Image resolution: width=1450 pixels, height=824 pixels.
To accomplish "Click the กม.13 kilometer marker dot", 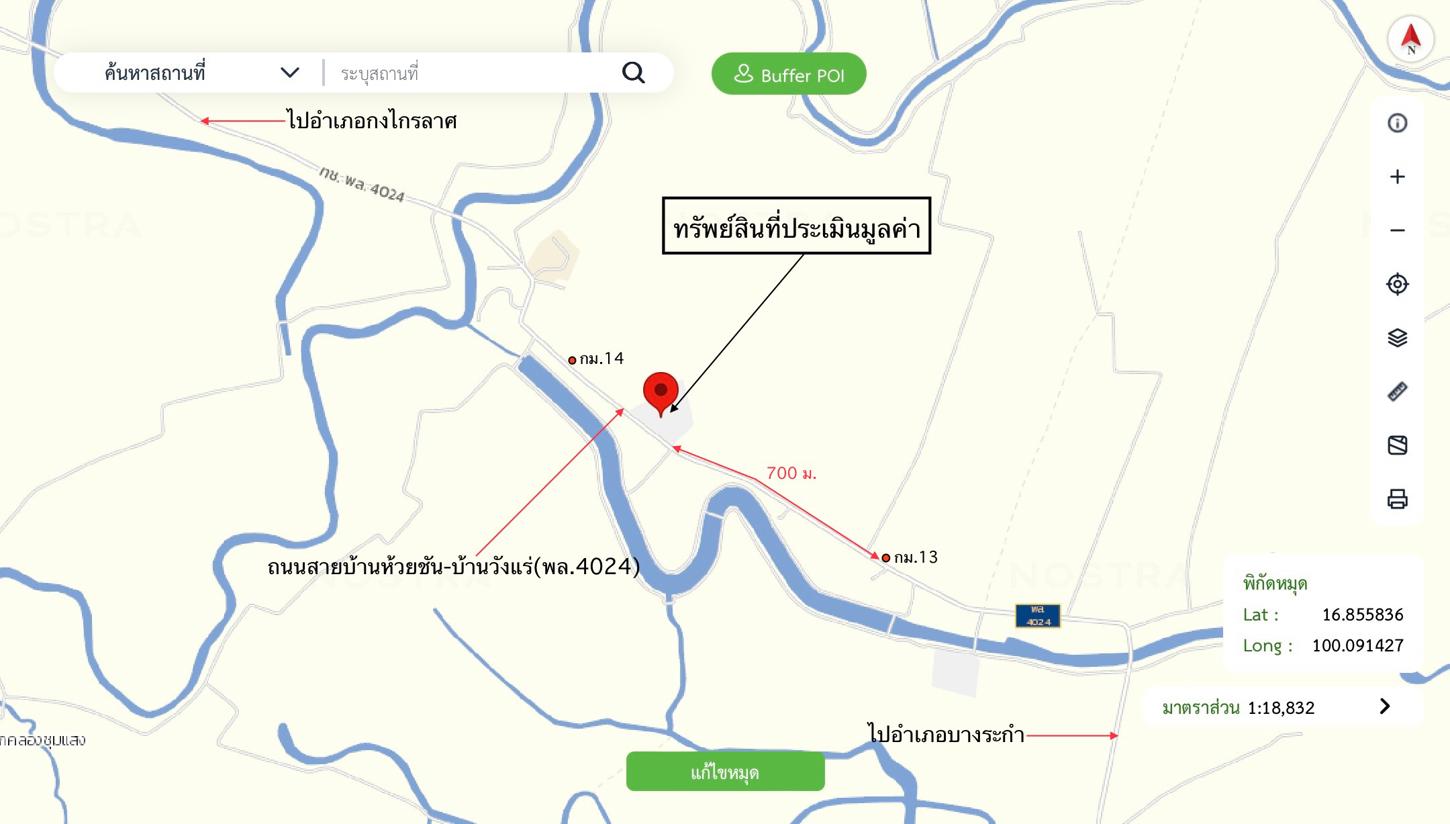I will coord(885,558).
